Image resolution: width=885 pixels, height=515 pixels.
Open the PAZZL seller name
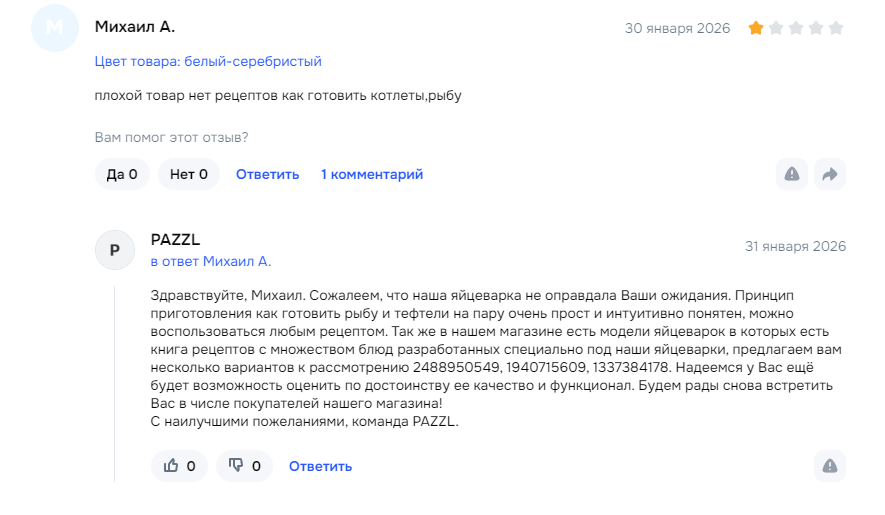point(176,239)
